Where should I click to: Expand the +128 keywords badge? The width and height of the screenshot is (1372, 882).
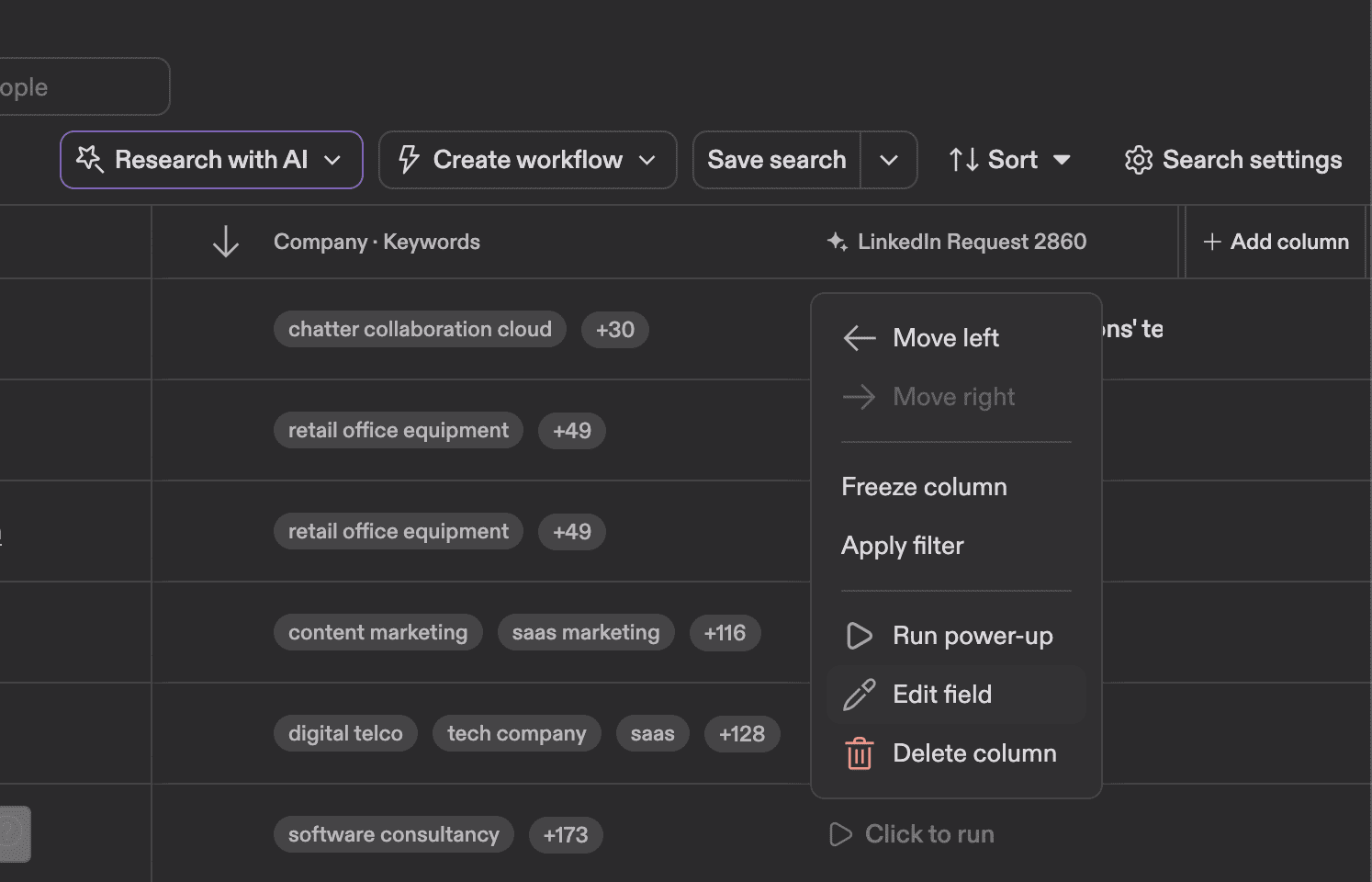point(742,734)
